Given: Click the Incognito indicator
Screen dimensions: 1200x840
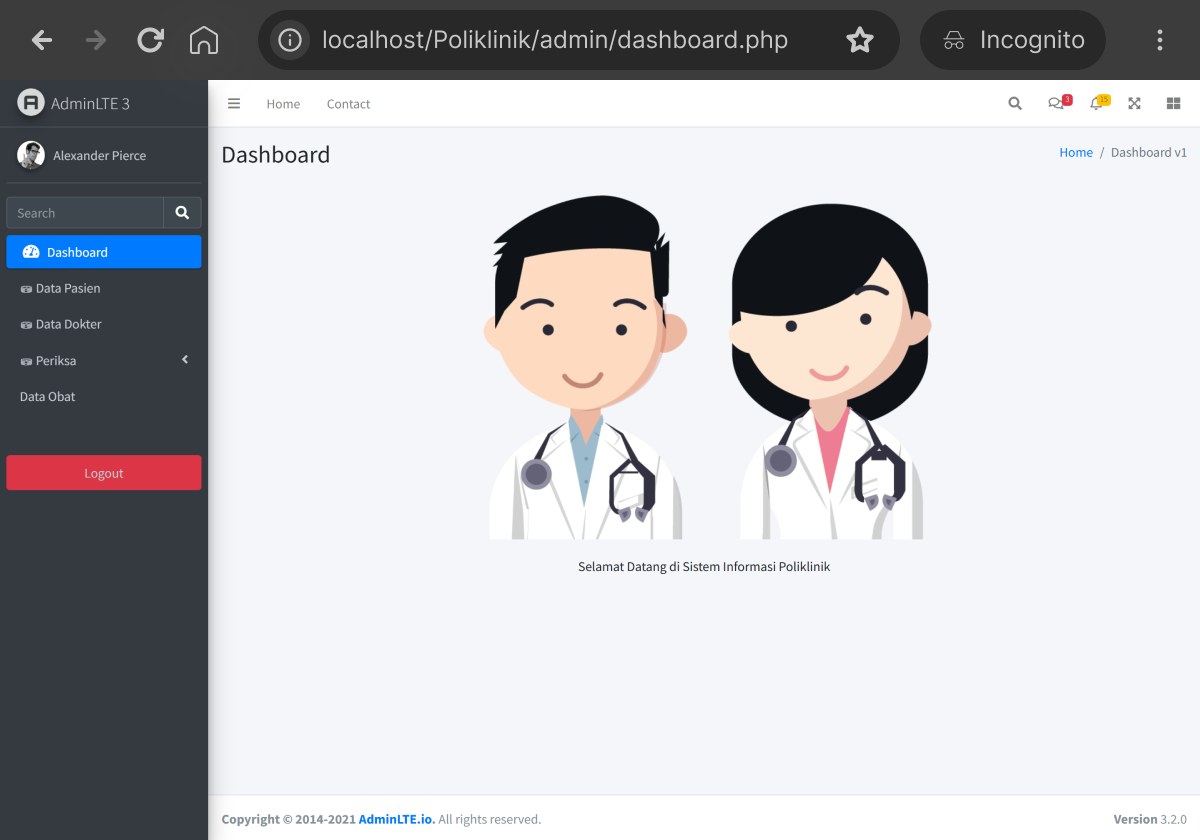Looking at the screenshot, I should pyautogui.click(x=1012, y=40).
